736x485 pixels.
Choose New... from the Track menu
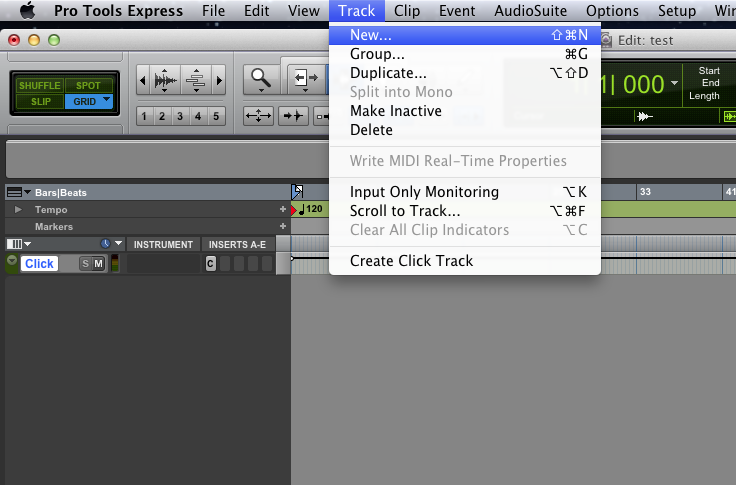coord(370,35)
